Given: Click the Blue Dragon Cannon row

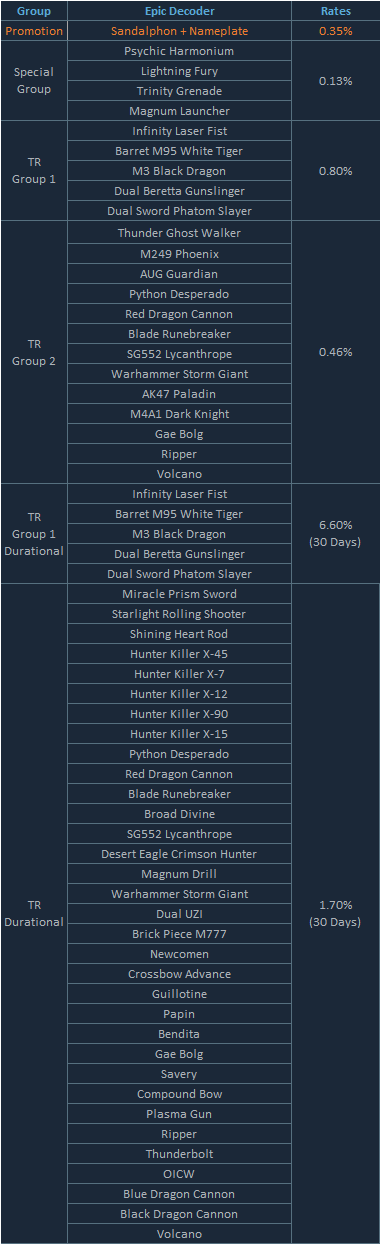Looking at the screenshot, I should coord(179,1194).
